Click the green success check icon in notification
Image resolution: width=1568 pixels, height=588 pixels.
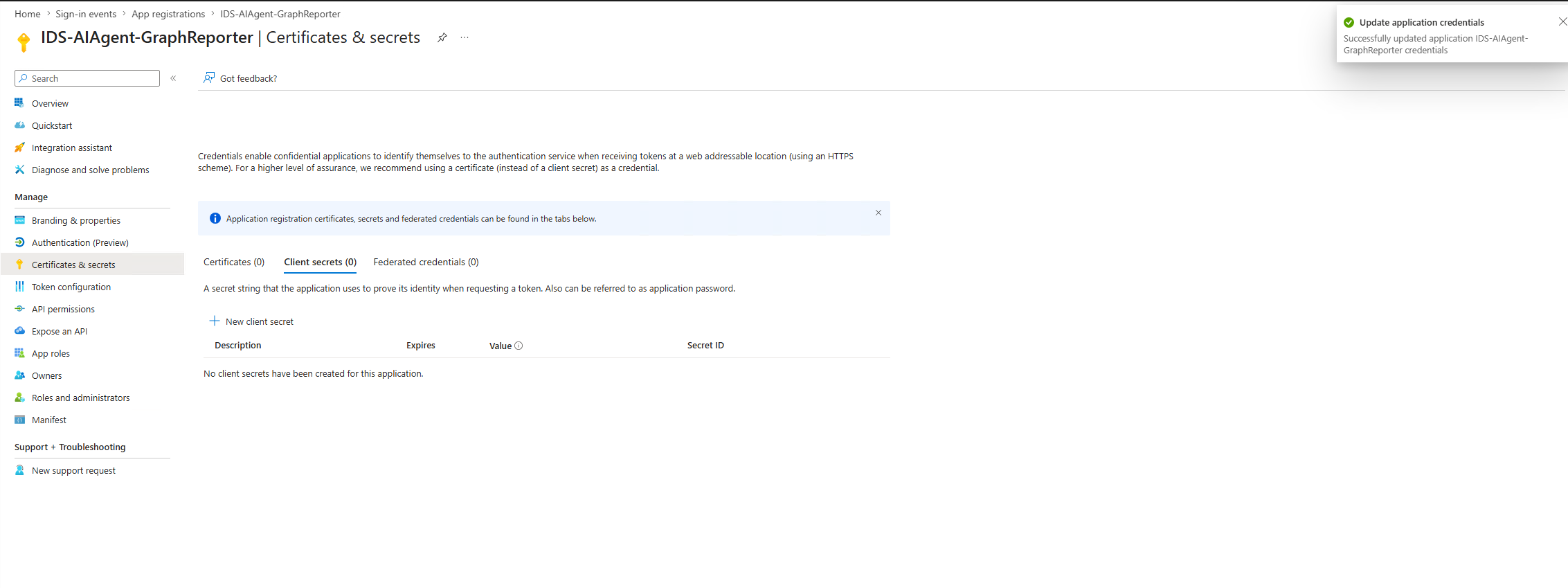click(x=1349, y=22)
